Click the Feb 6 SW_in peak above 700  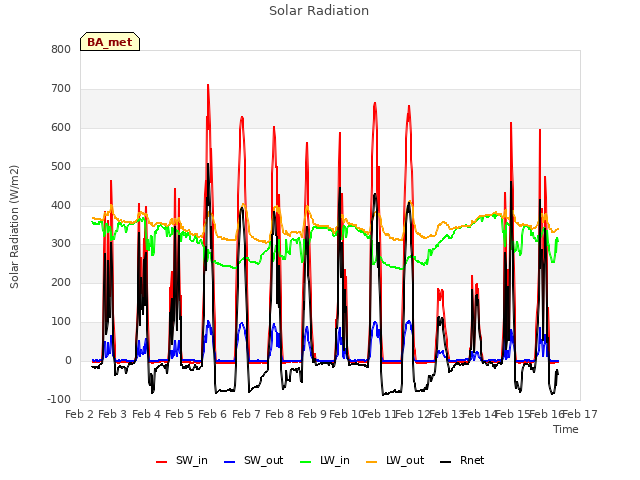208,85
